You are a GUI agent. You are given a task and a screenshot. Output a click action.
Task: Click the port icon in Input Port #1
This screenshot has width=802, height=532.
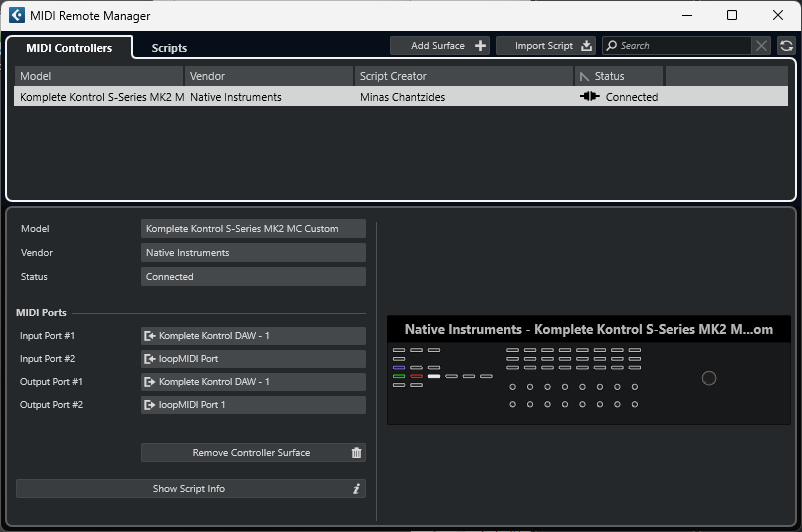(150, 336)
